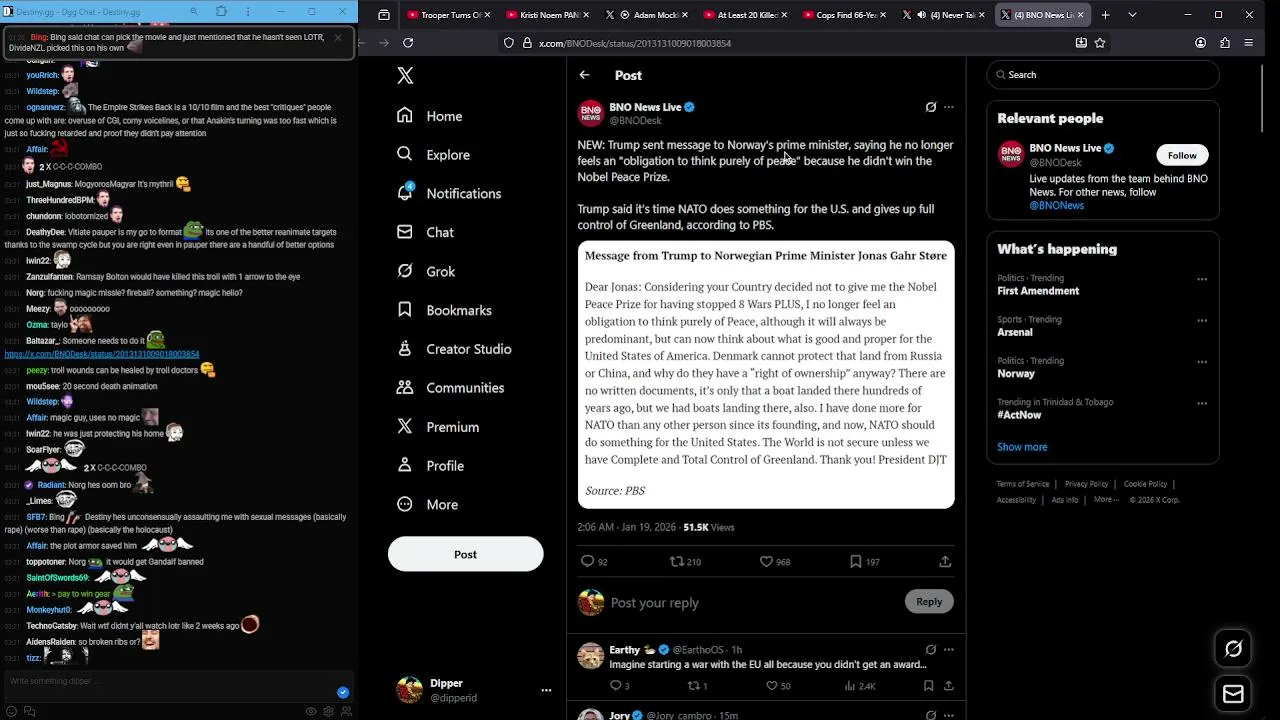Open a new browser tab

pos(1105,15)
